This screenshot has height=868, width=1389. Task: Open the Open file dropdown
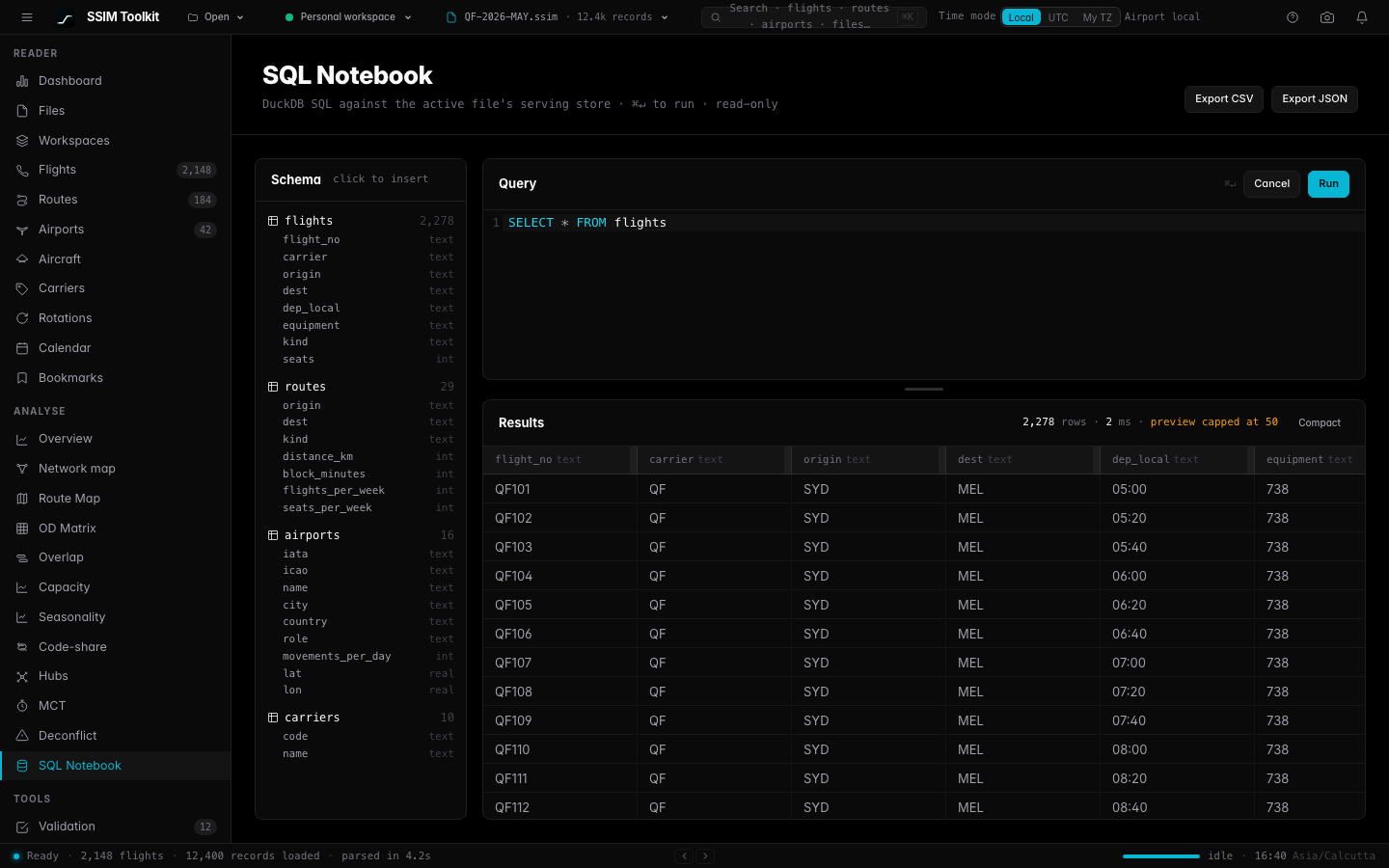point(216,17)
